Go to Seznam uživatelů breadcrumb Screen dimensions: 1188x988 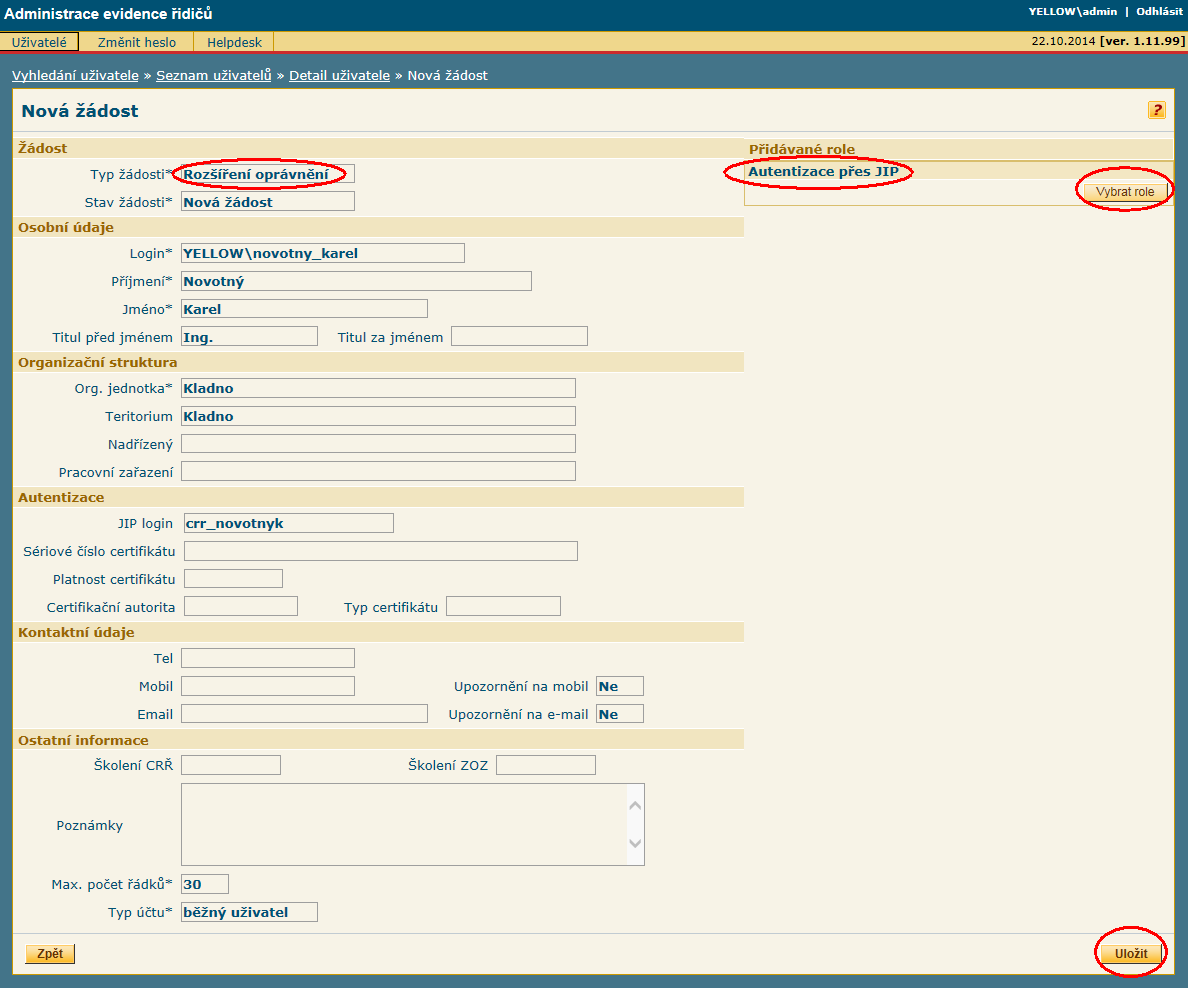(214, 75)
